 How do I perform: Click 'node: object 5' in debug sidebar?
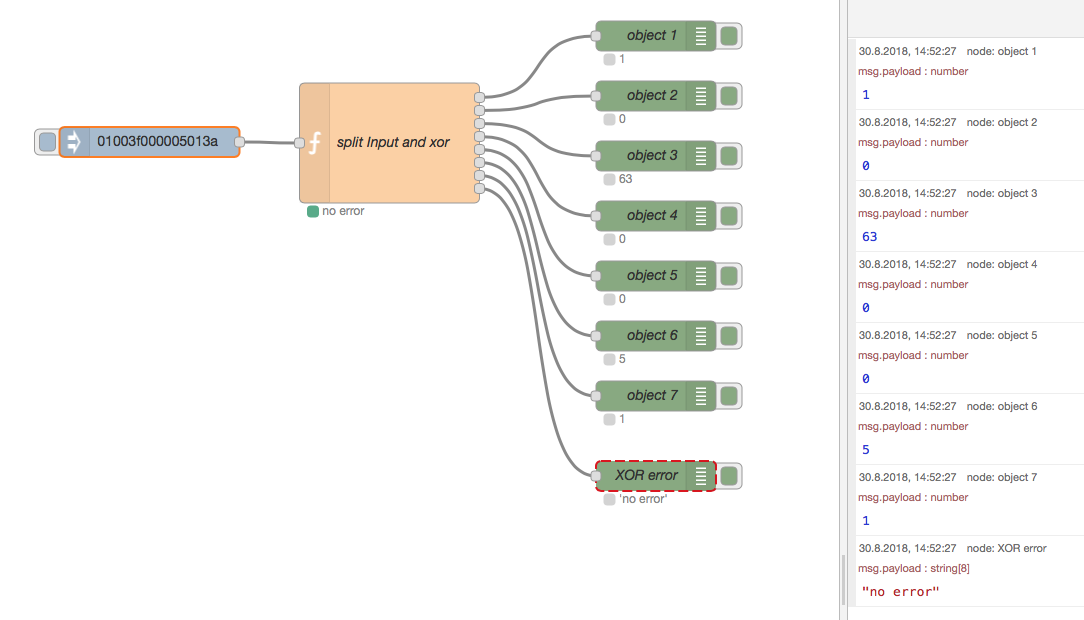pos(1002,335)
